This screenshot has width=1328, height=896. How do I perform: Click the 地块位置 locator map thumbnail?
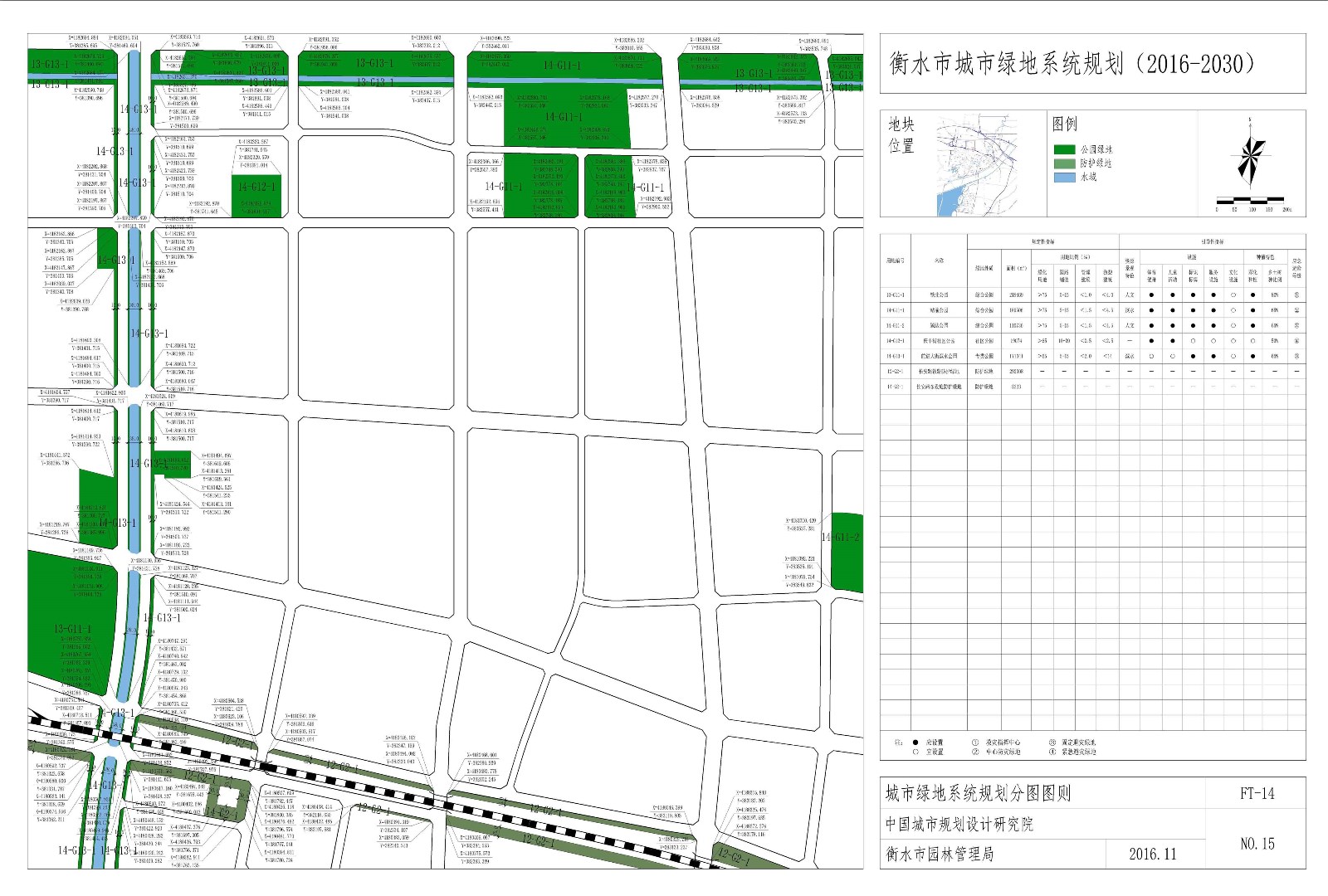pos(977,165)
